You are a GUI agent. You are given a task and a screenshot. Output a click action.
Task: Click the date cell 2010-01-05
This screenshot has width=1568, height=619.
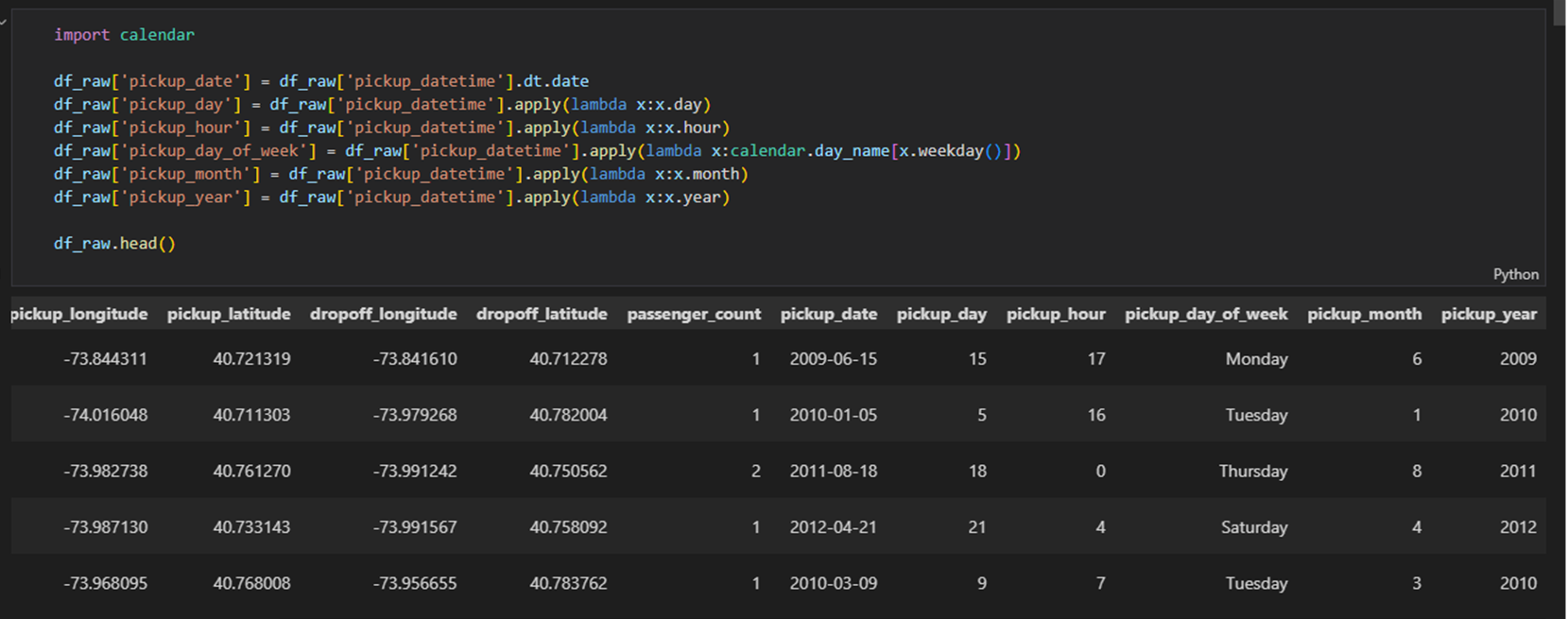click(x=833, y=415)
